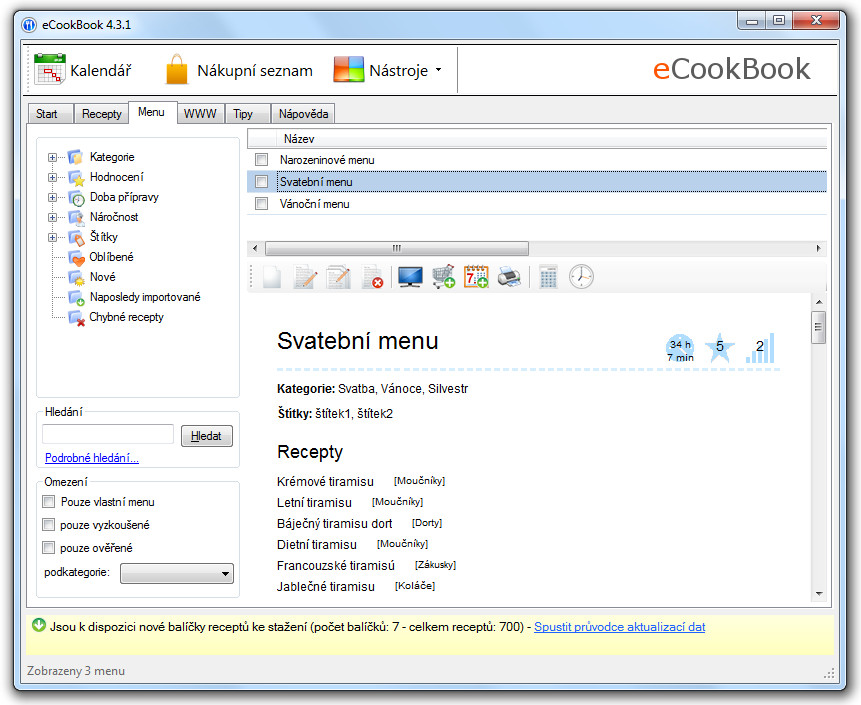Open the Kalendář calendar icon
Screen dimensions: 861x705
(49, 69)
